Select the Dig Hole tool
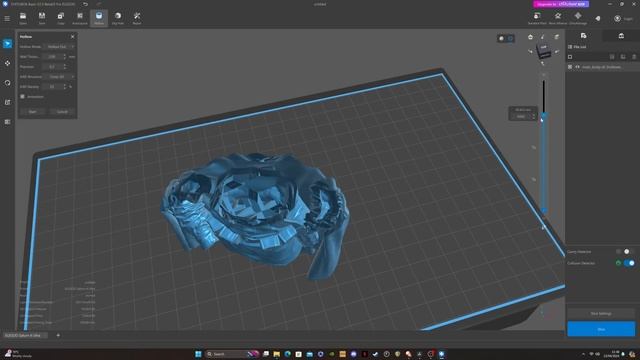This screenshot has height=360, width=640. pyautogui.click(x=118, y=18)
